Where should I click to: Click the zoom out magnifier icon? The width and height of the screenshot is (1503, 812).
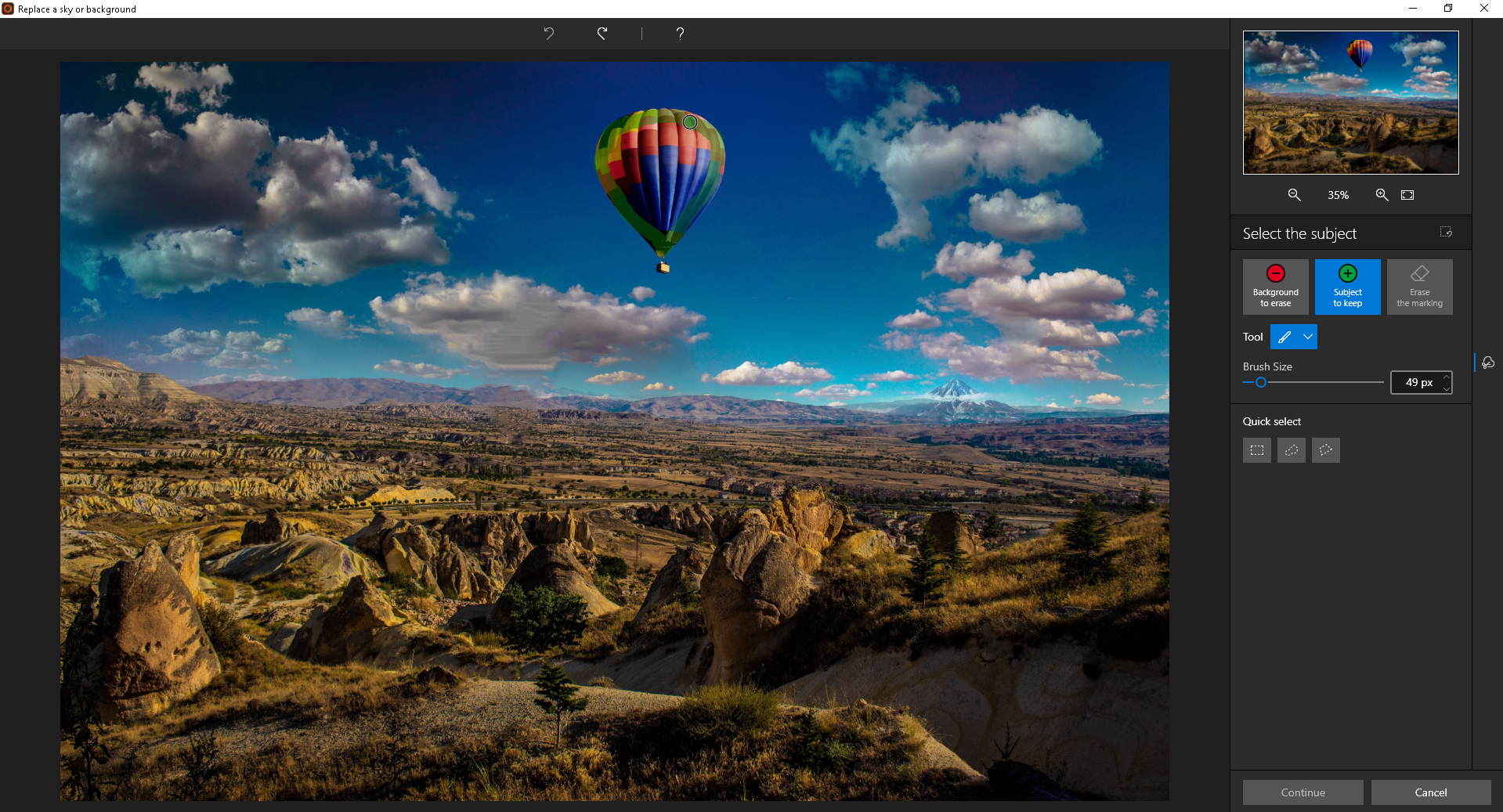pyautogui.click(x=1295, y=195)
